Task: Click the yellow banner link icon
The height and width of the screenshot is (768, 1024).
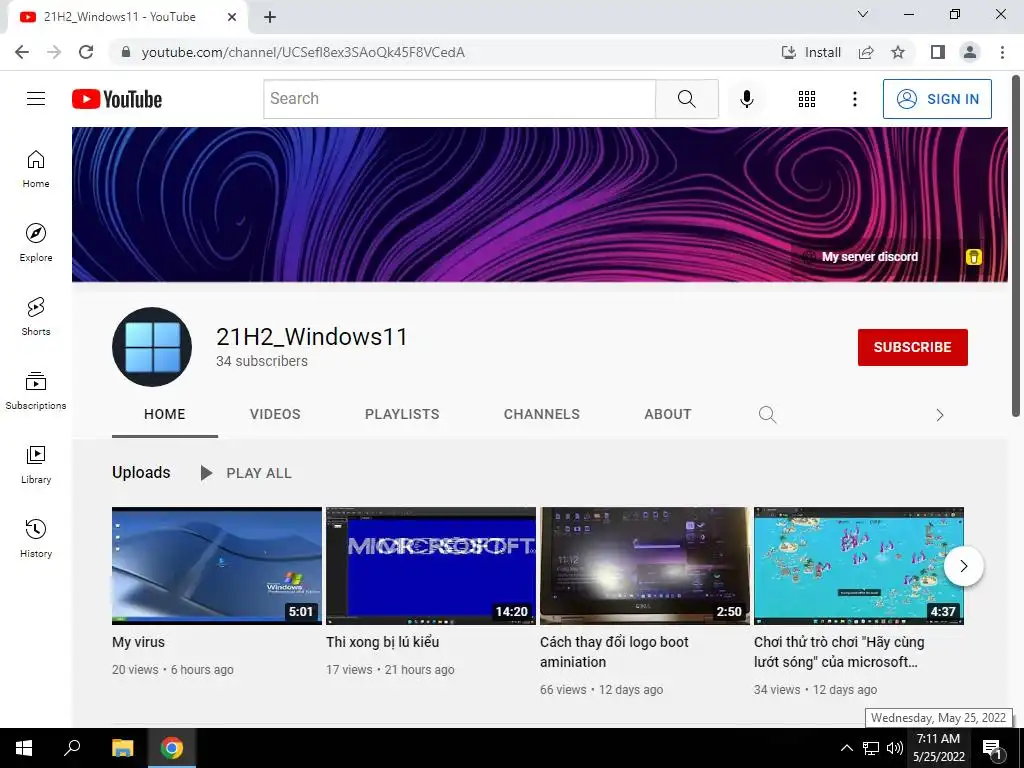Action: click(974, 257)
